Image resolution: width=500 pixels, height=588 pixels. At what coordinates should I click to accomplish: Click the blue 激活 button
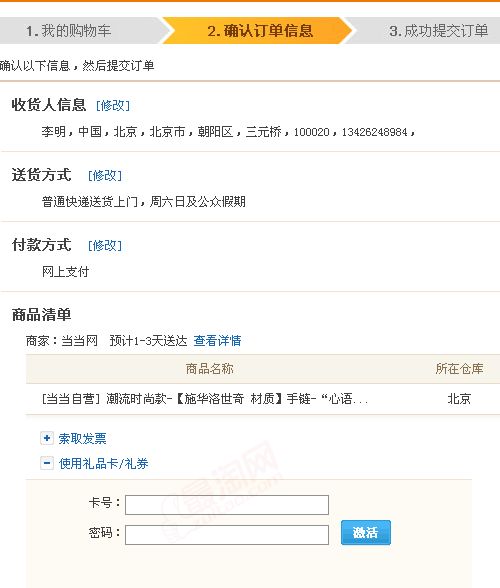click(366, 532)
